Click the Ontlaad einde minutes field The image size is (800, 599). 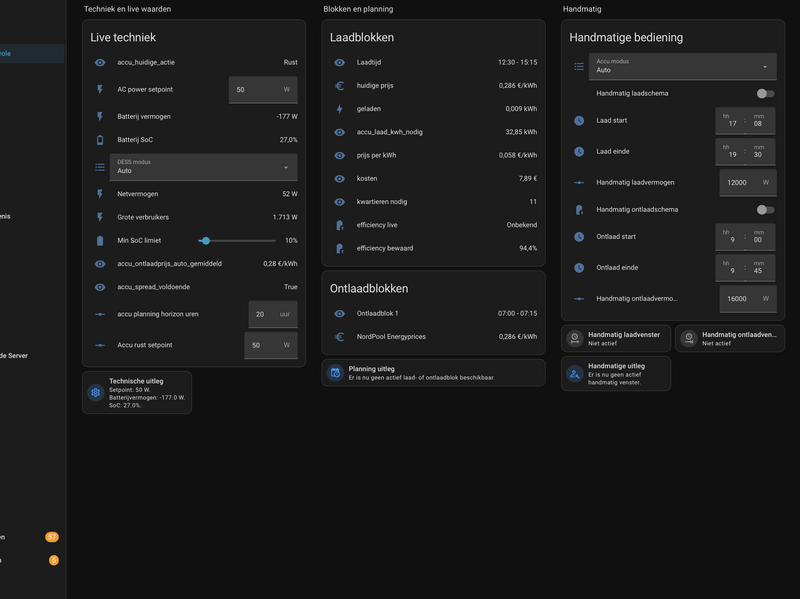click(760, 268)
